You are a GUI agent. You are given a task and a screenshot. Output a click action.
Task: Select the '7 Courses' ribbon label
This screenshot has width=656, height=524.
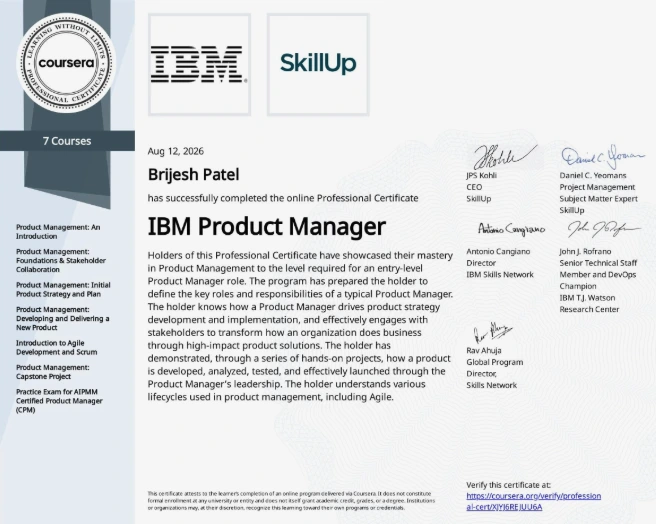(x=67, y=141)
